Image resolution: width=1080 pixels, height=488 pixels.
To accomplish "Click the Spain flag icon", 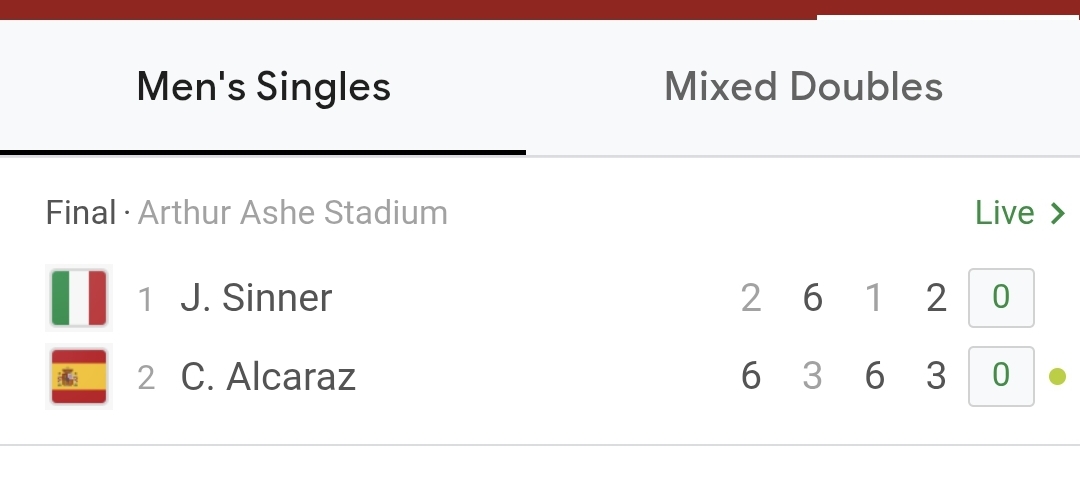I will tap(79, 377).
